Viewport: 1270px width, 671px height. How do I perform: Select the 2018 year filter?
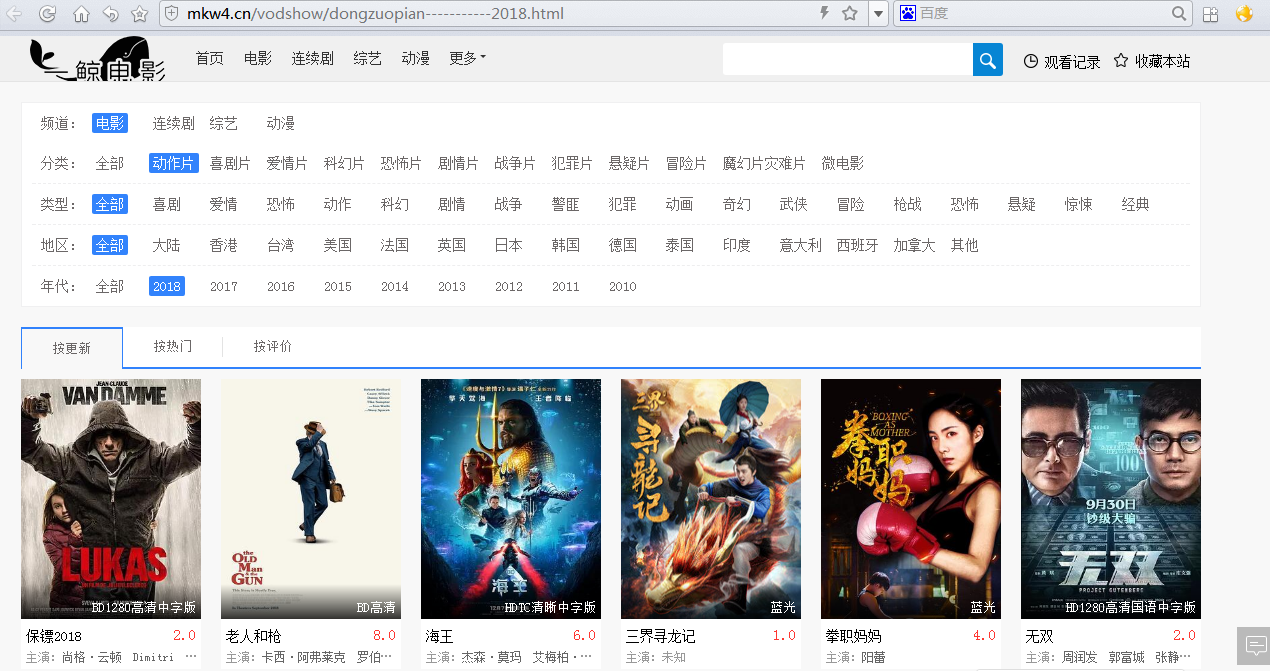point(166,286)
